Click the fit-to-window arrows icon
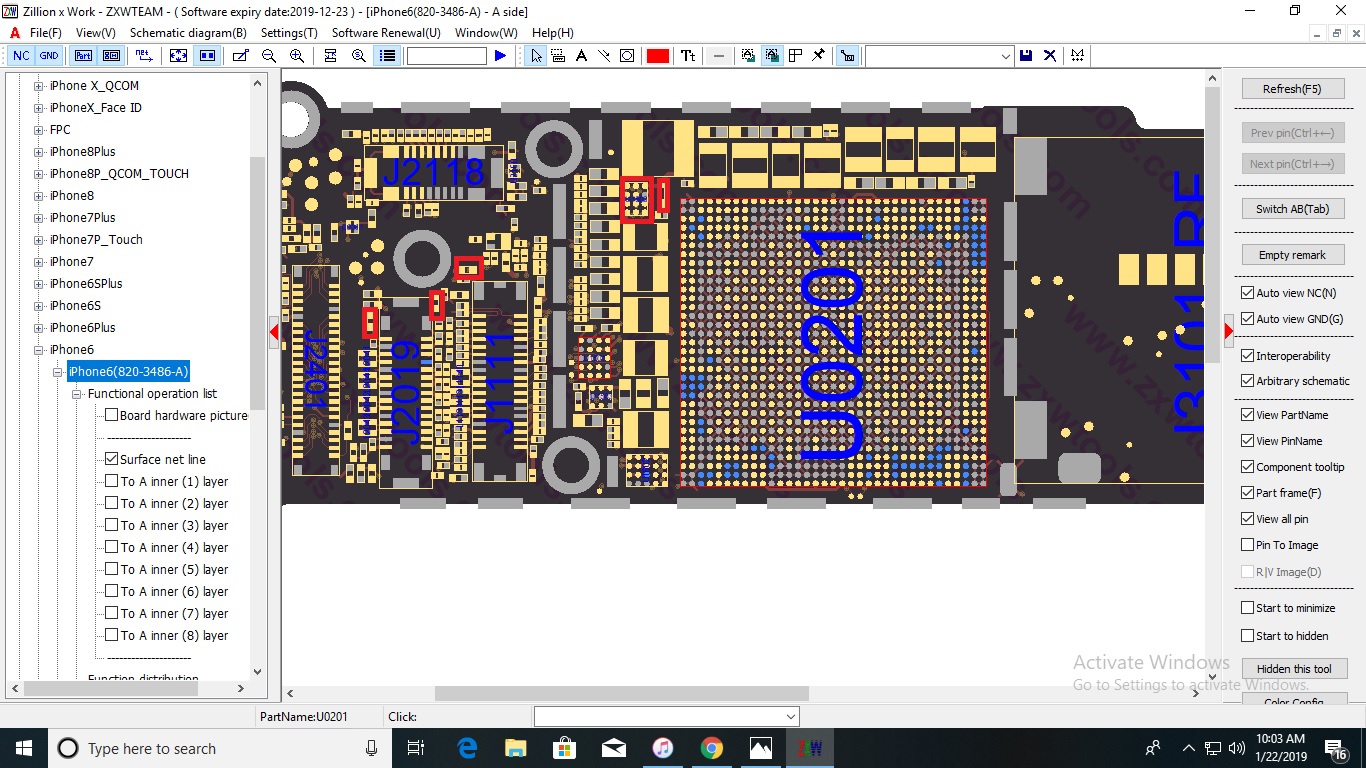This screenshot has height=768, width=1366. 178,56
